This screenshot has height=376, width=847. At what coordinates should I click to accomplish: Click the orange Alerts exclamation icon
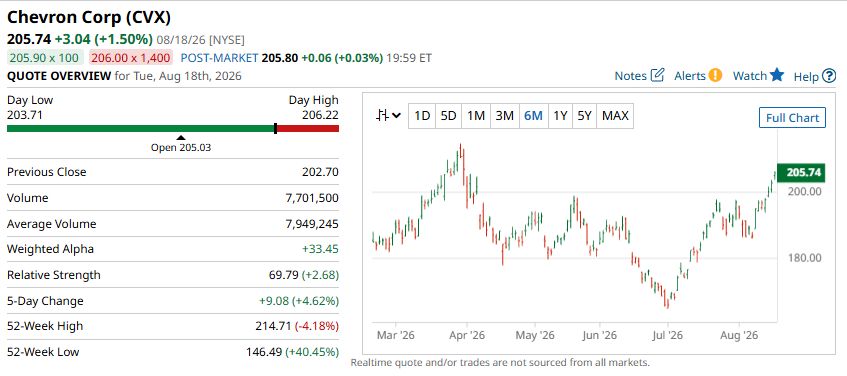click(x=715, y=75)
